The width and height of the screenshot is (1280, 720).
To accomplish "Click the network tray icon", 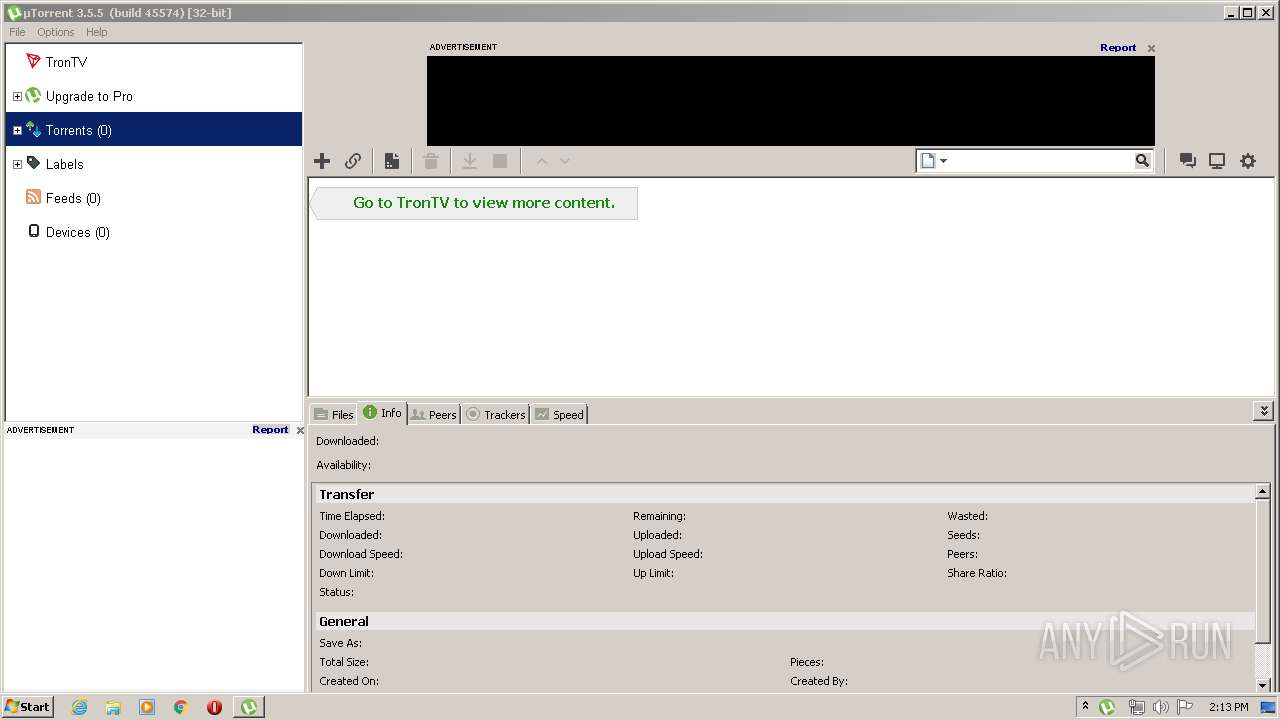I will point(1136,707).
